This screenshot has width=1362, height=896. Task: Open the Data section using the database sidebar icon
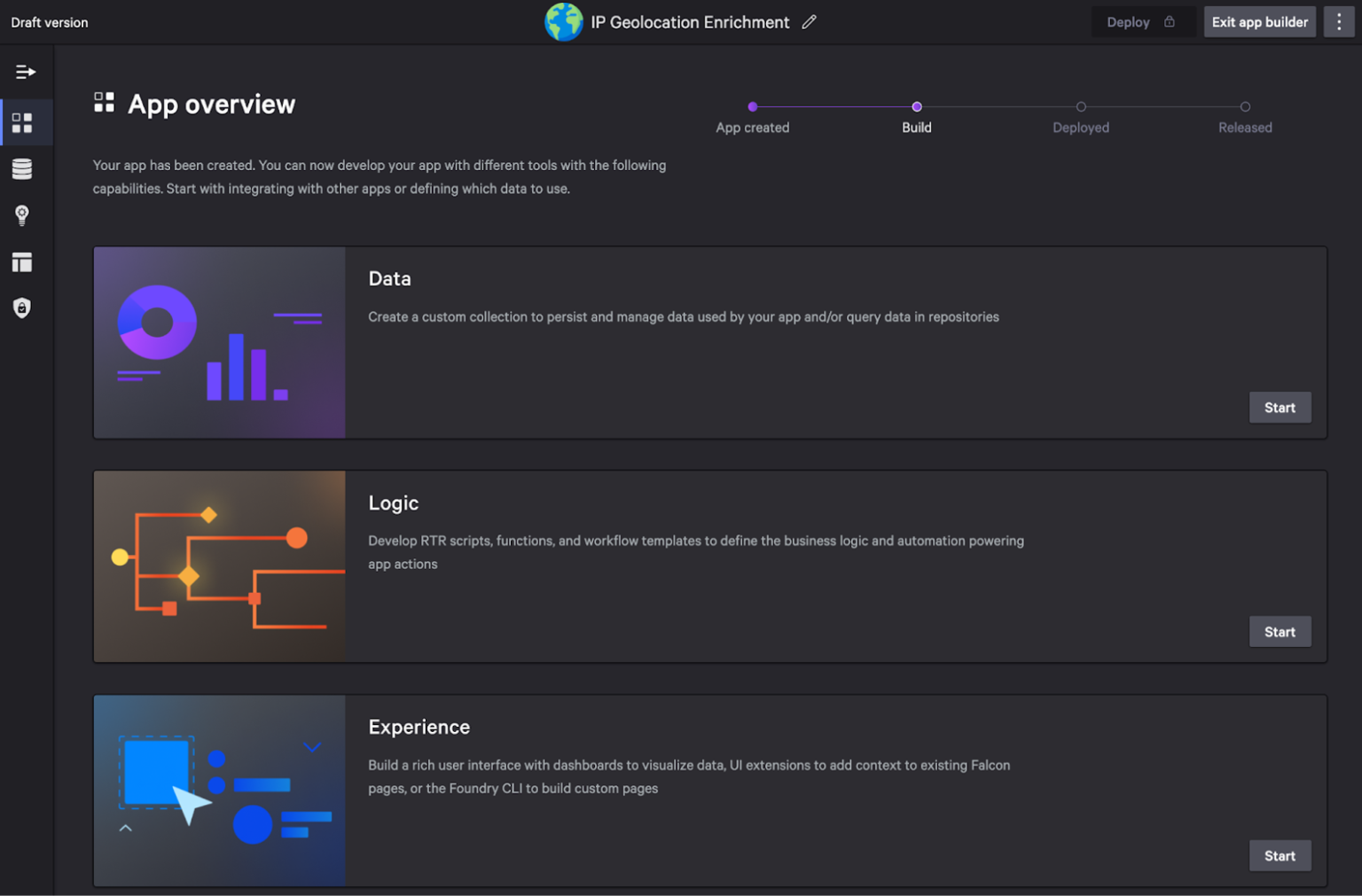click(x=21, y=168)
